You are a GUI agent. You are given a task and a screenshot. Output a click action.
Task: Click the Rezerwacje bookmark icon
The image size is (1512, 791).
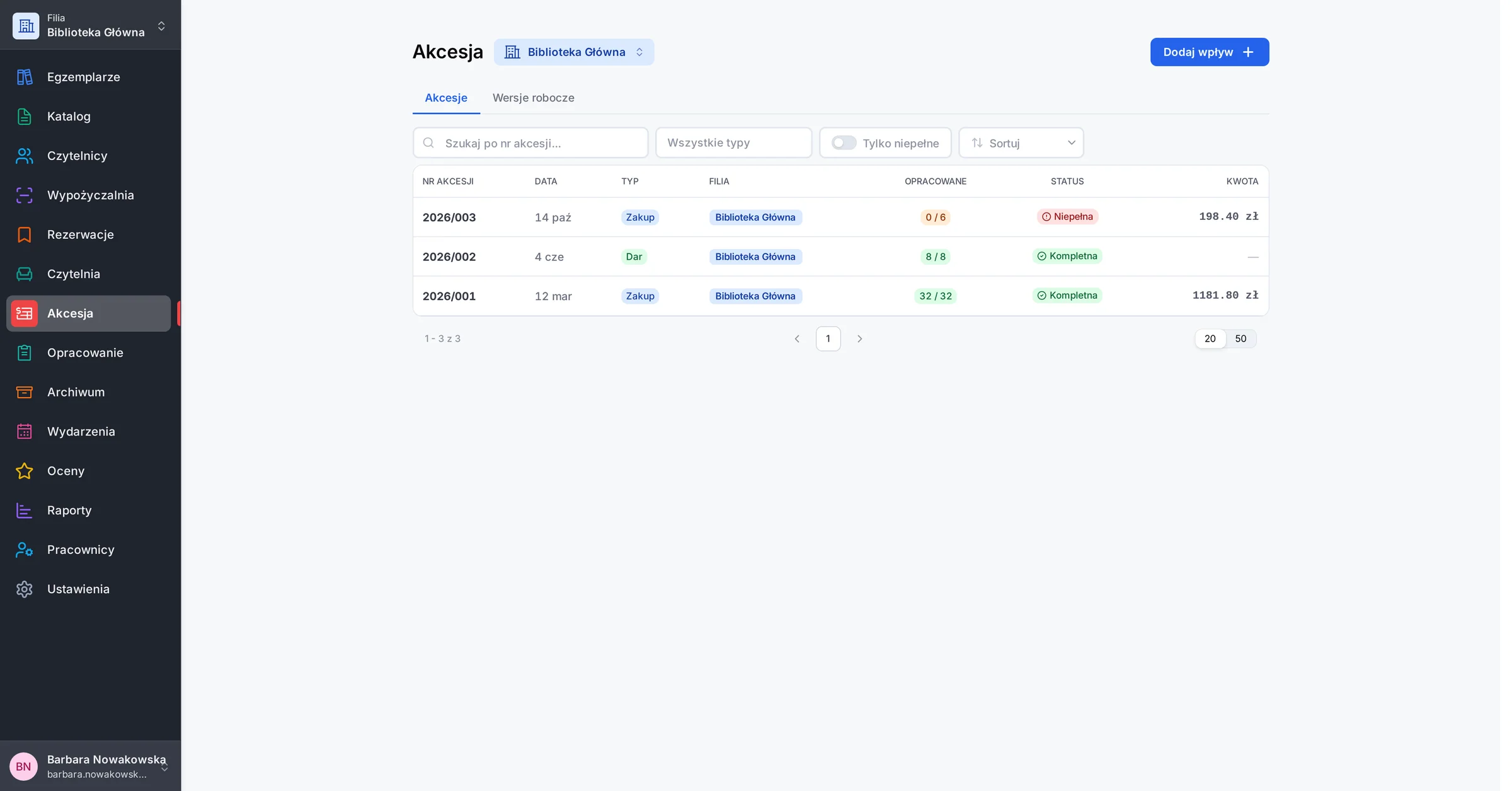(x=25, y=234)
